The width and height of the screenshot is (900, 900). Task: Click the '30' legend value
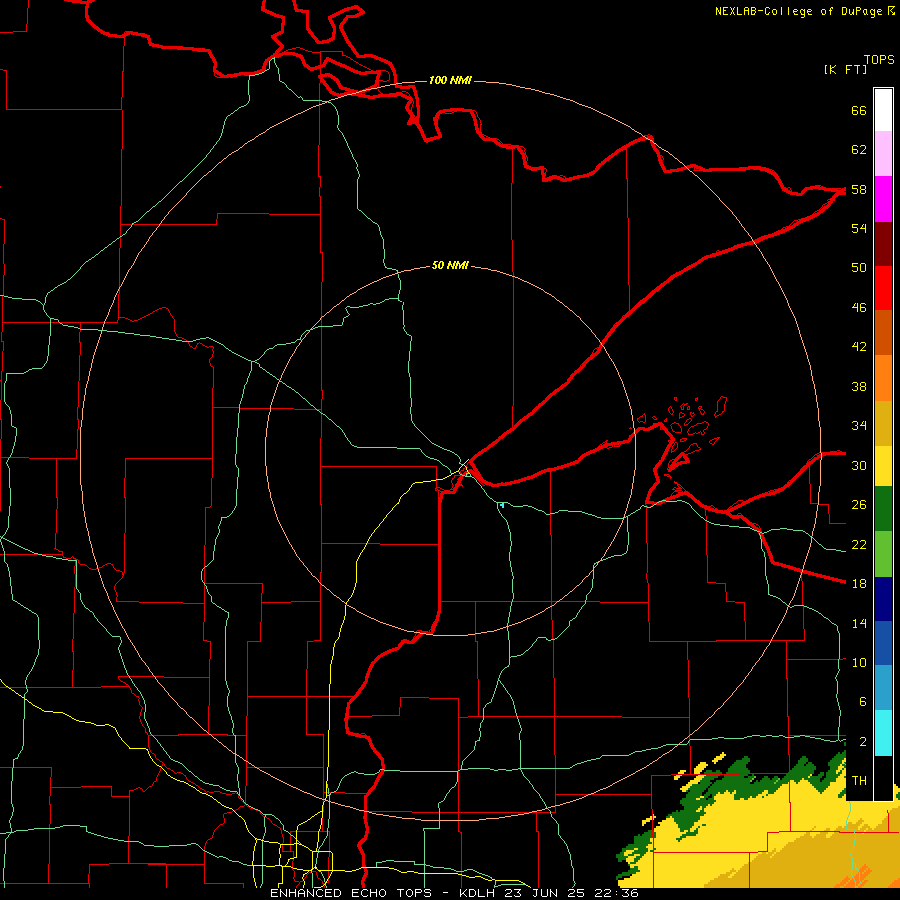pos(859,465)
